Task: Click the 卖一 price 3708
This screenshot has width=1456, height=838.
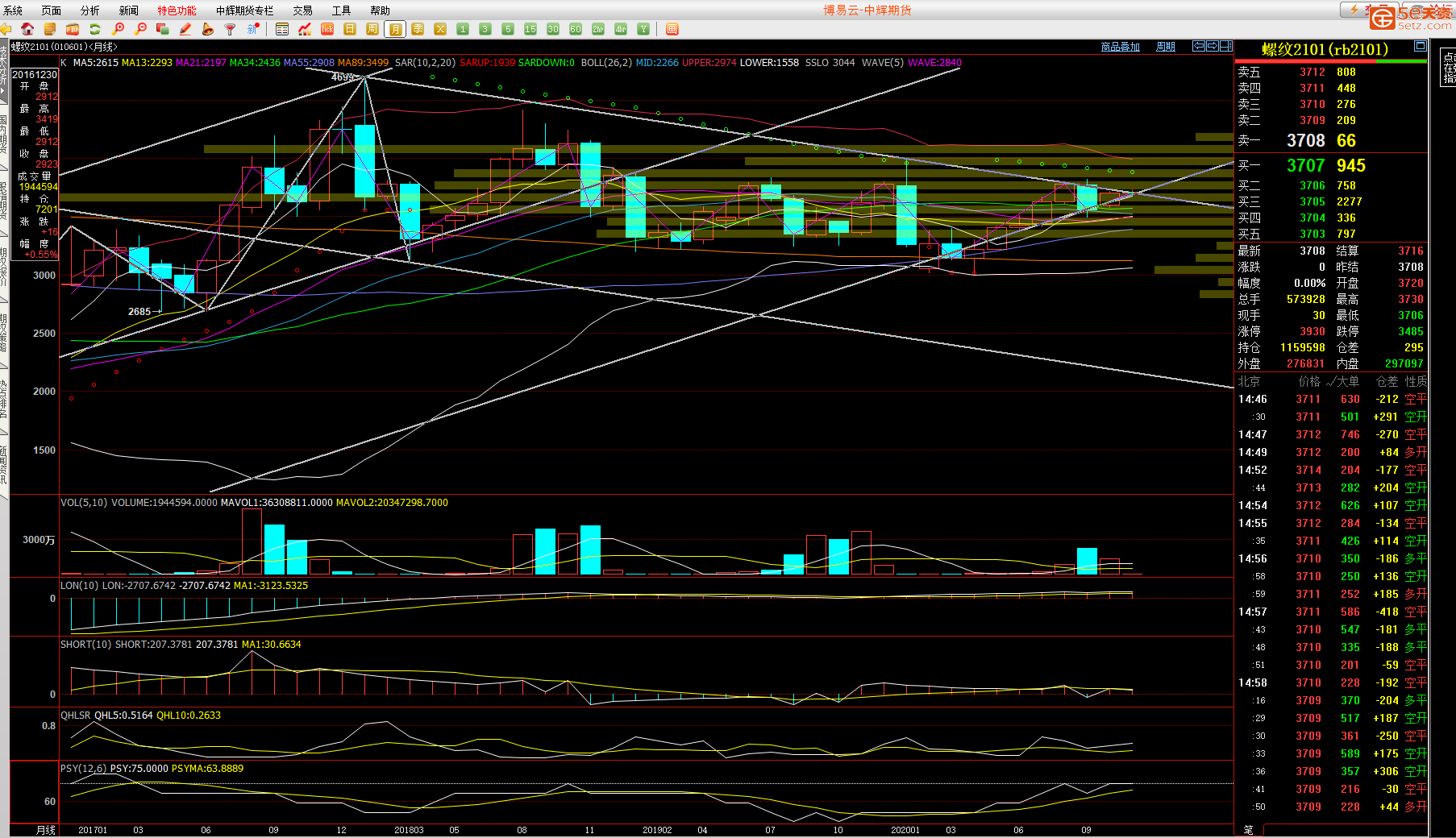Action: pos(1306,141)
